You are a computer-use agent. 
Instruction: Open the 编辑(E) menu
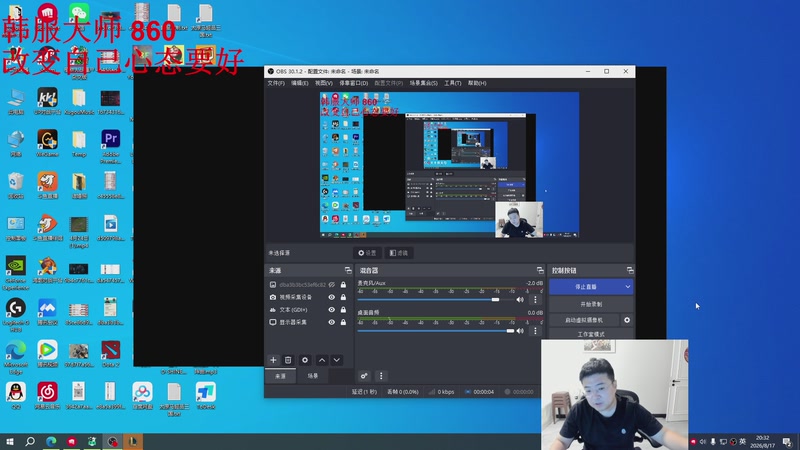(299, 83)
